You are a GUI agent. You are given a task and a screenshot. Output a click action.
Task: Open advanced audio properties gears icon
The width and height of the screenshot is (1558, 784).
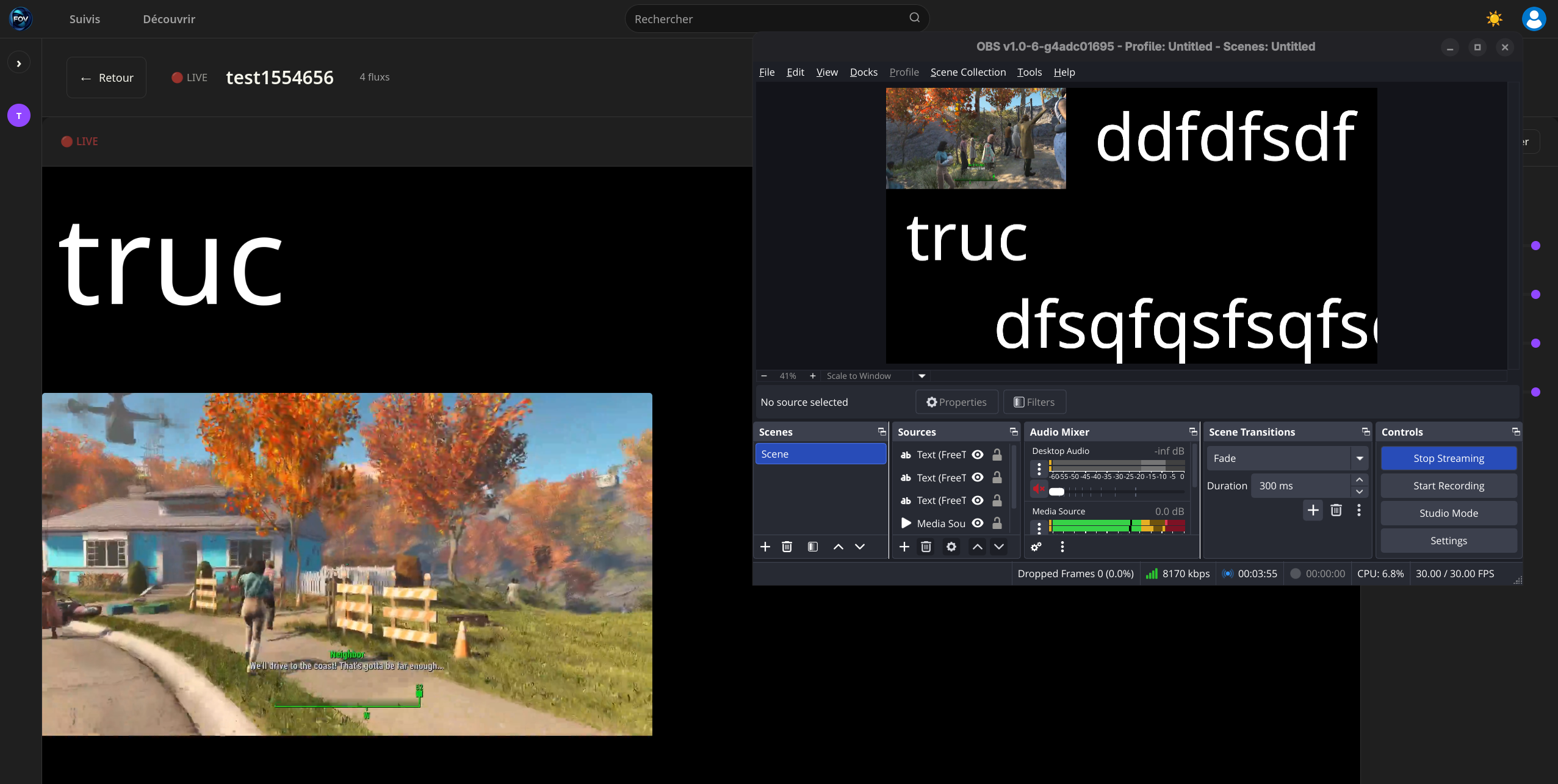(x=1036, y=547)
